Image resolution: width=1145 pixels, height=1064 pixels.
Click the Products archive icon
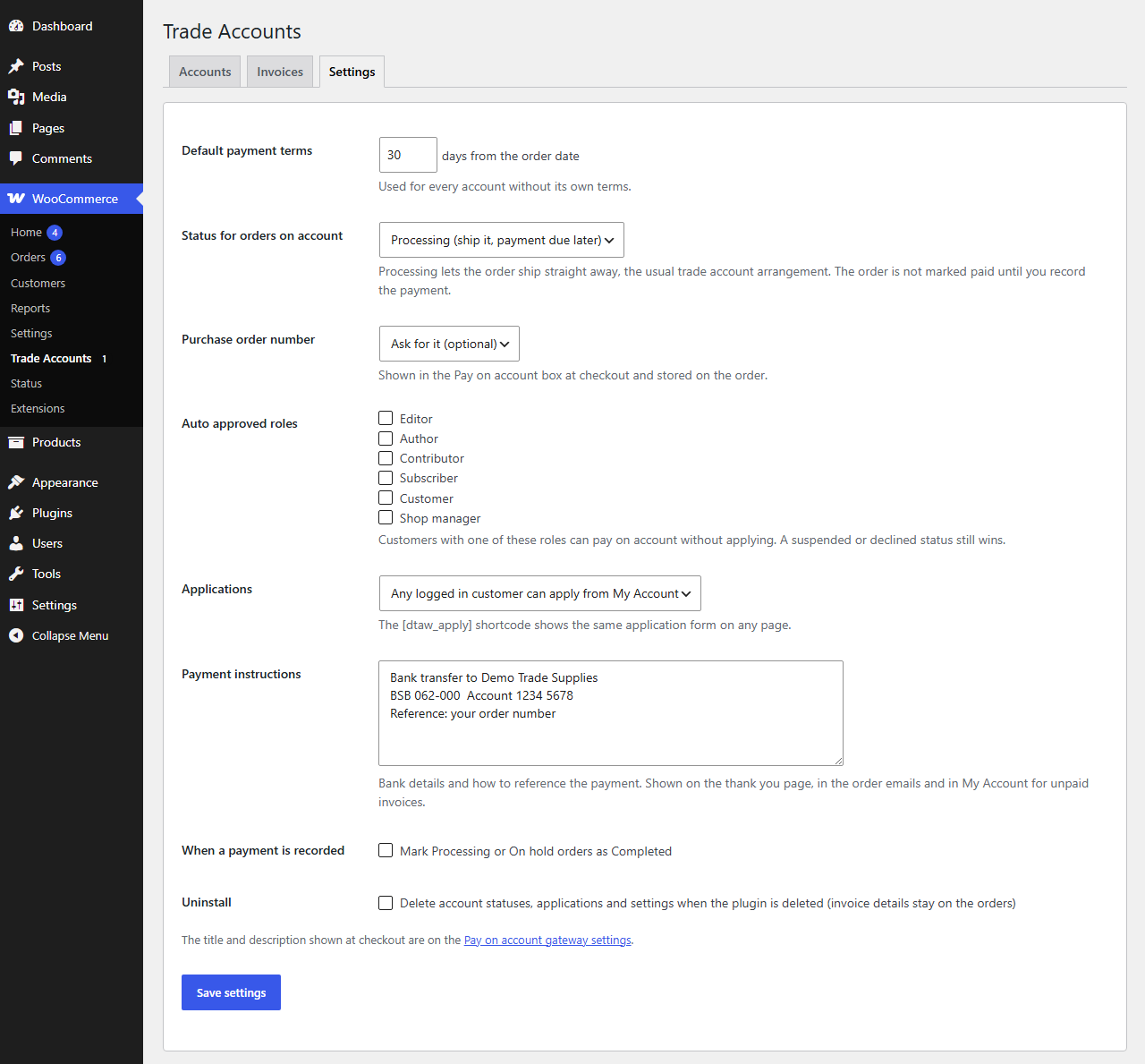tap(16, 442)
